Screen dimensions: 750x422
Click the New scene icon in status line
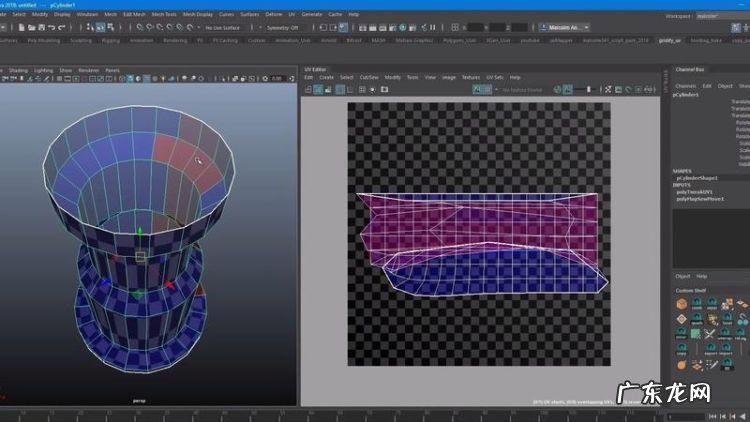click(x=21, y=27)
